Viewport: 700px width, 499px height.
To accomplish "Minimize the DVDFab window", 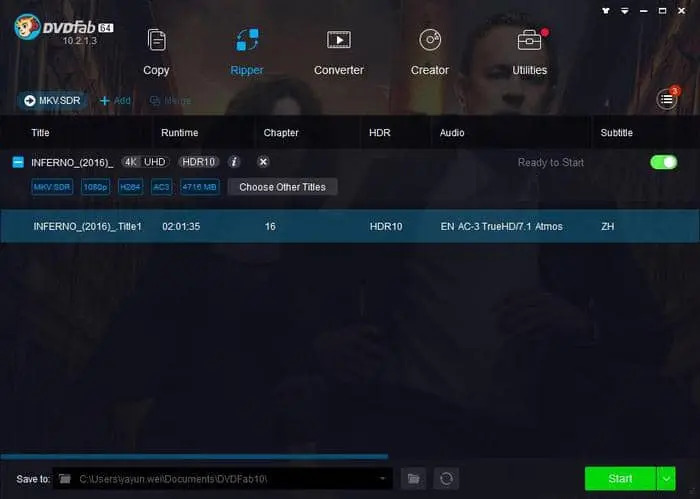I will pos(644,11).
